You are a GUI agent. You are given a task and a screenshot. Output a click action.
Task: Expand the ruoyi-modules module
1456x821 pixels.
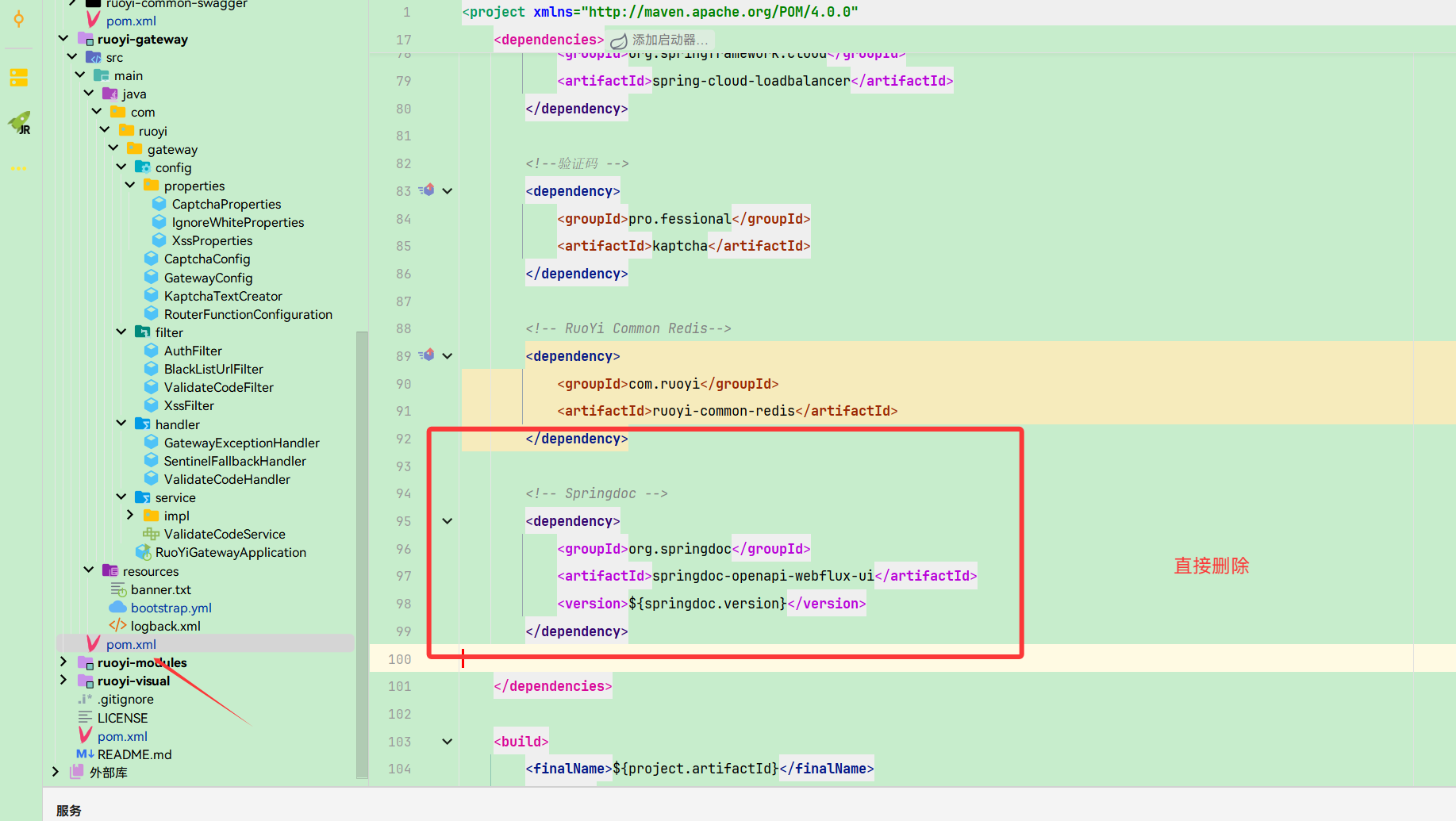[x=63, y=662]
